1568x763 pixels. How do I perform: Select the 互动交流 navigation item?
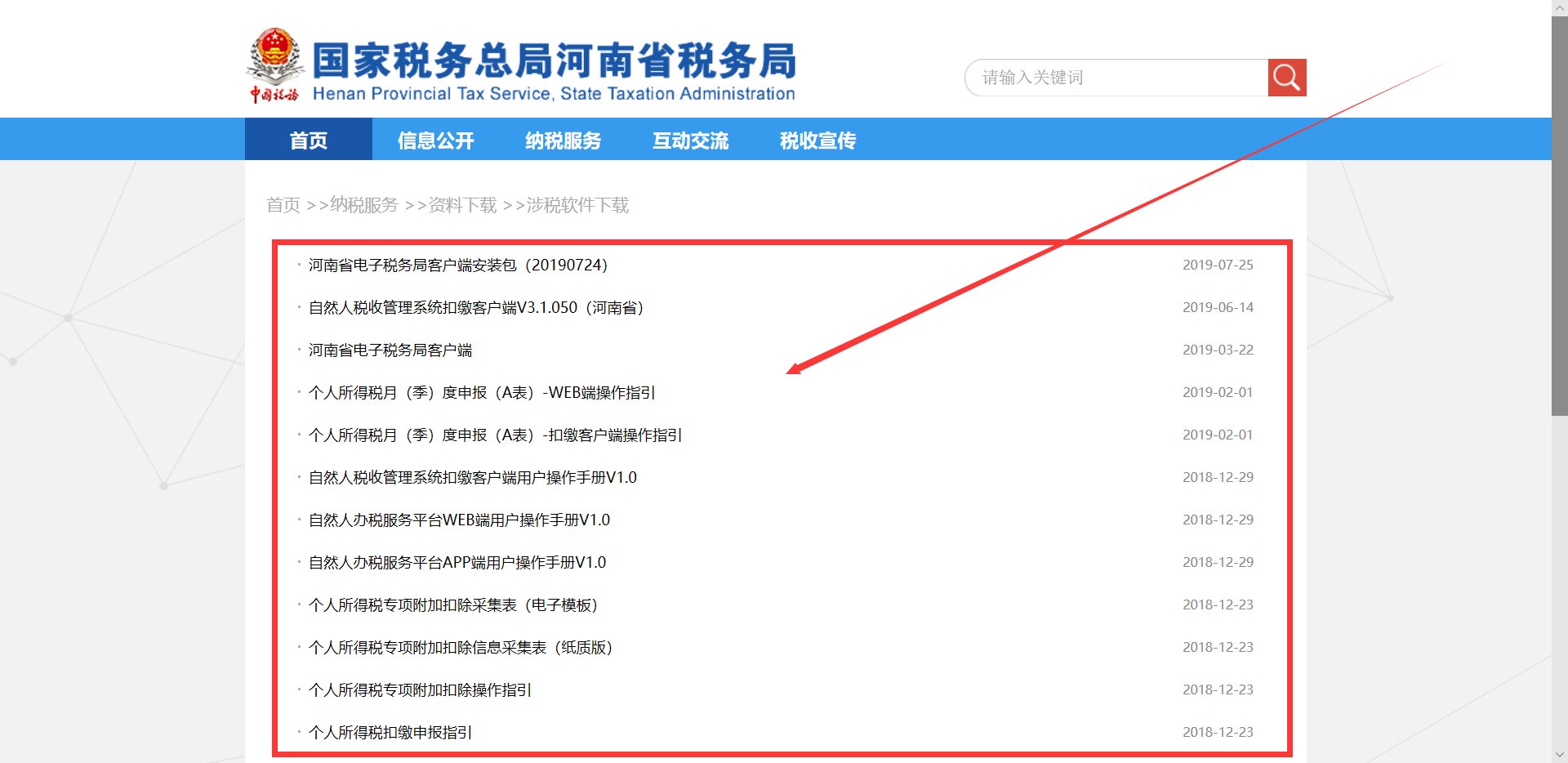pyautogui.click(x=690, y=140)
